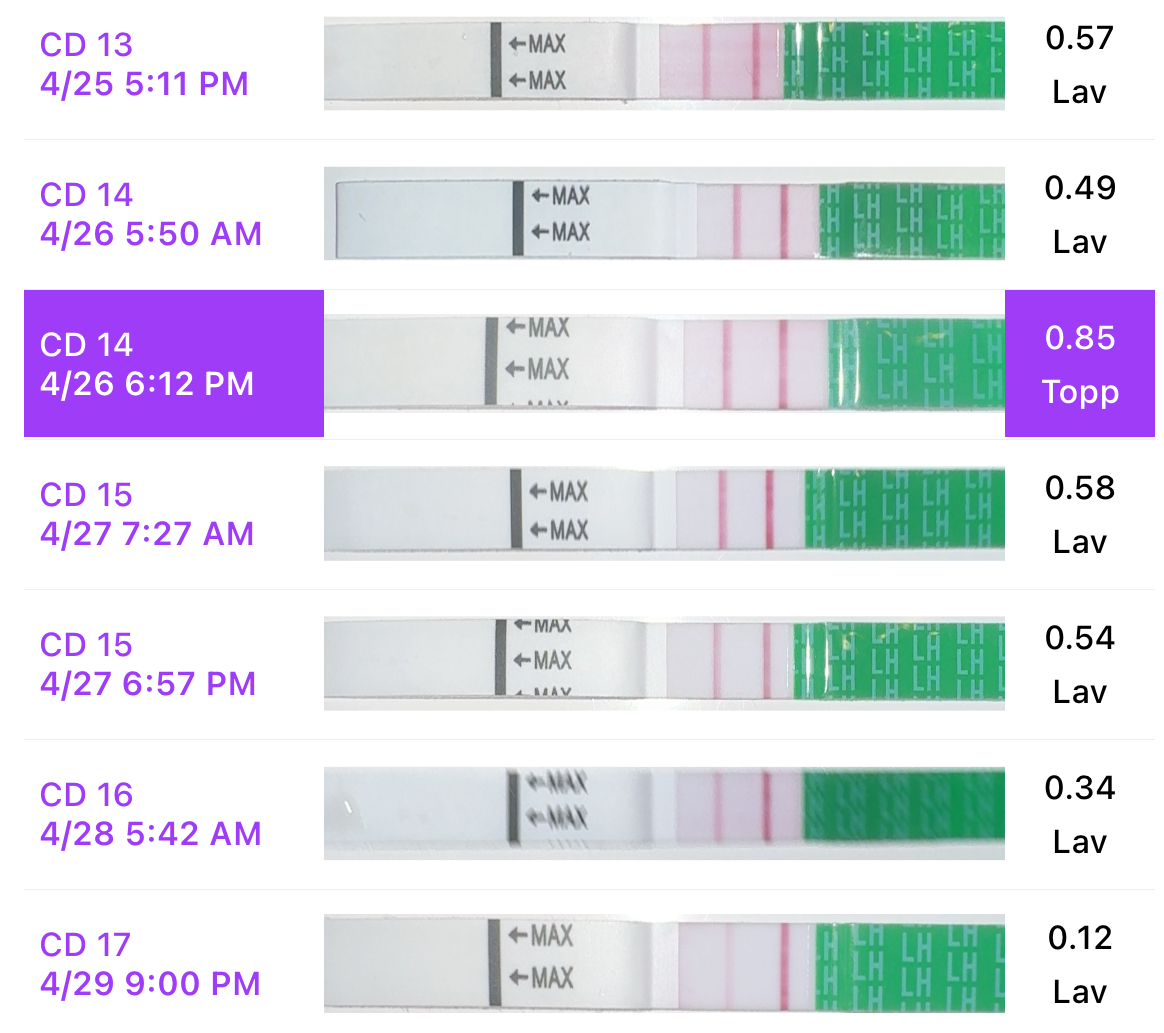
Task: Select the highlighted CD 14 4/26 6:12 PM label
Action: point(147,364)
